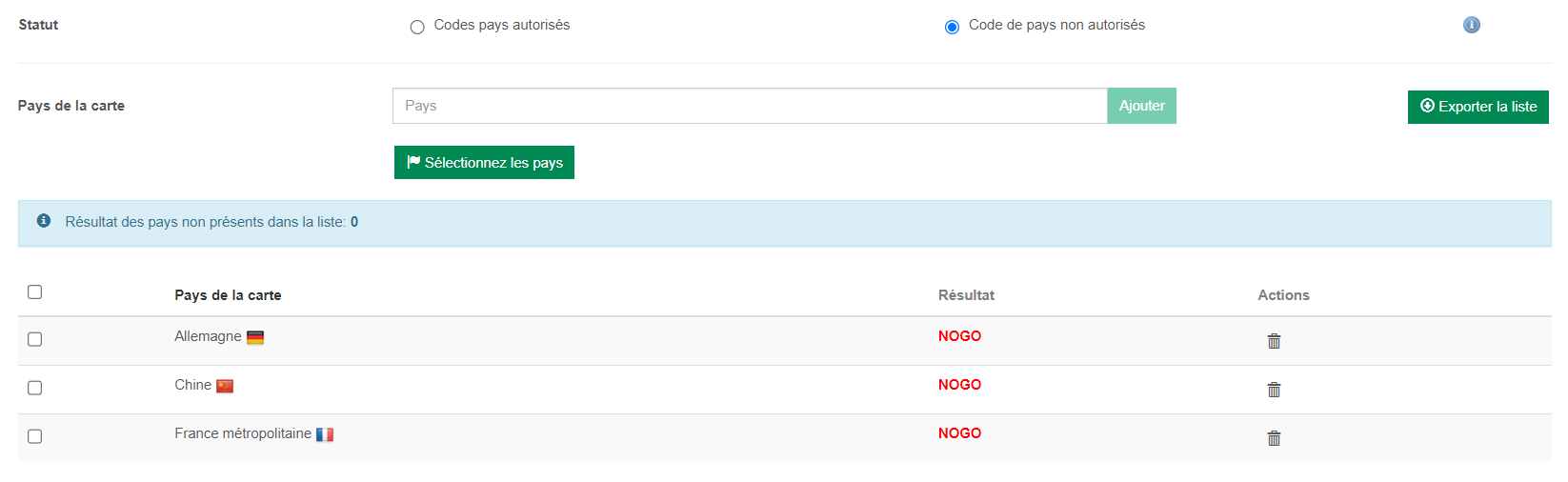
Task: Click 'Exporter la liste' button
Action: (1478, 107)
